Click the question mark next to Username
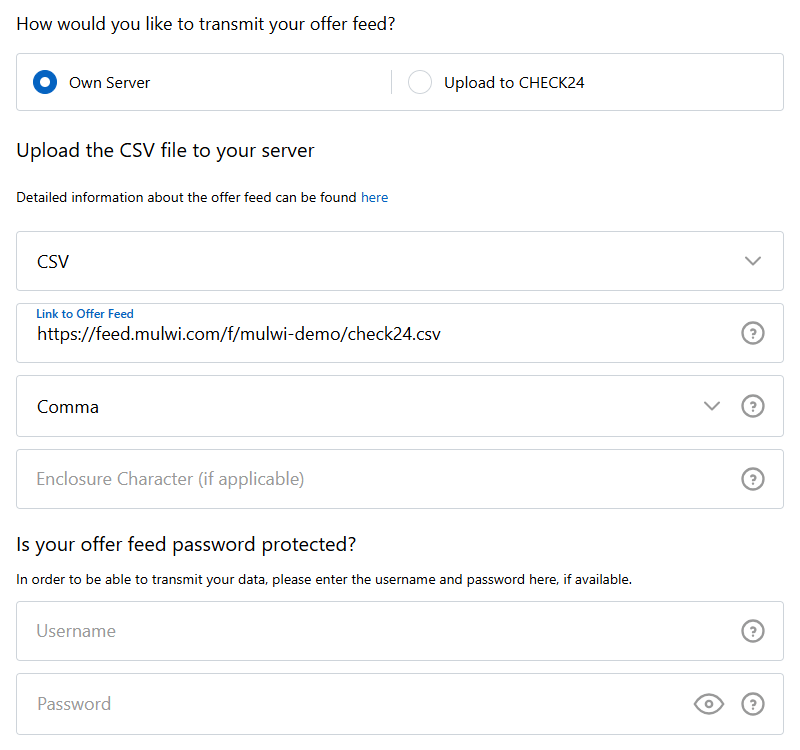Screen dimensions: 800x750 [x=753, y=631]
